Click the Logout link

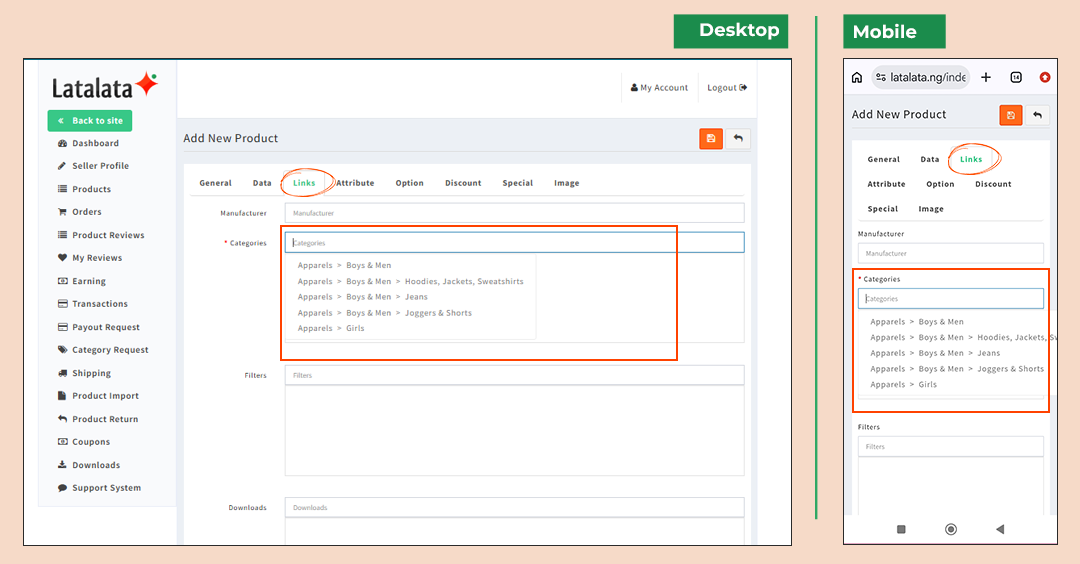click(x=727, y=87)
